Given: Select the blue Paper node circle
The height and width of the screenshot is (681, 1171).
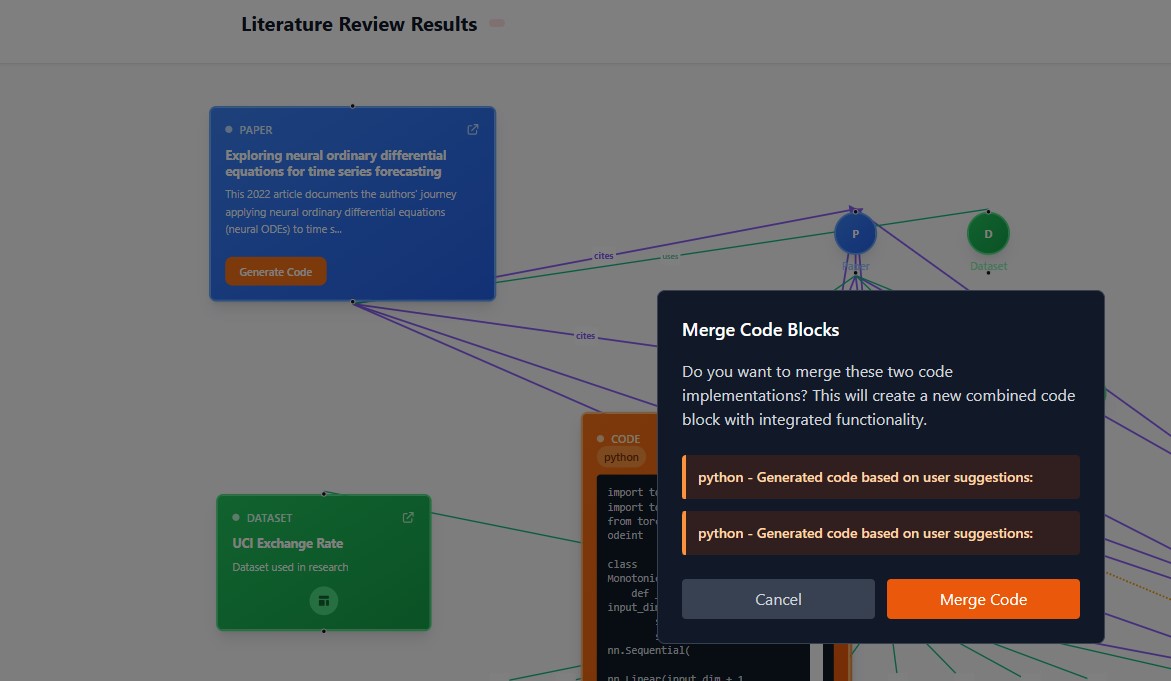Looking at the screenshot, I should [x=855, y=234].
